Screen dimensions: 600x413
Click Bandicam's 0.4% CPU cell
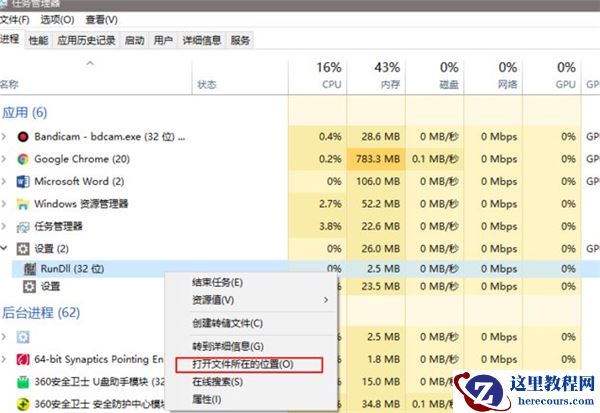pyautogui.click(x=318, y=137)
